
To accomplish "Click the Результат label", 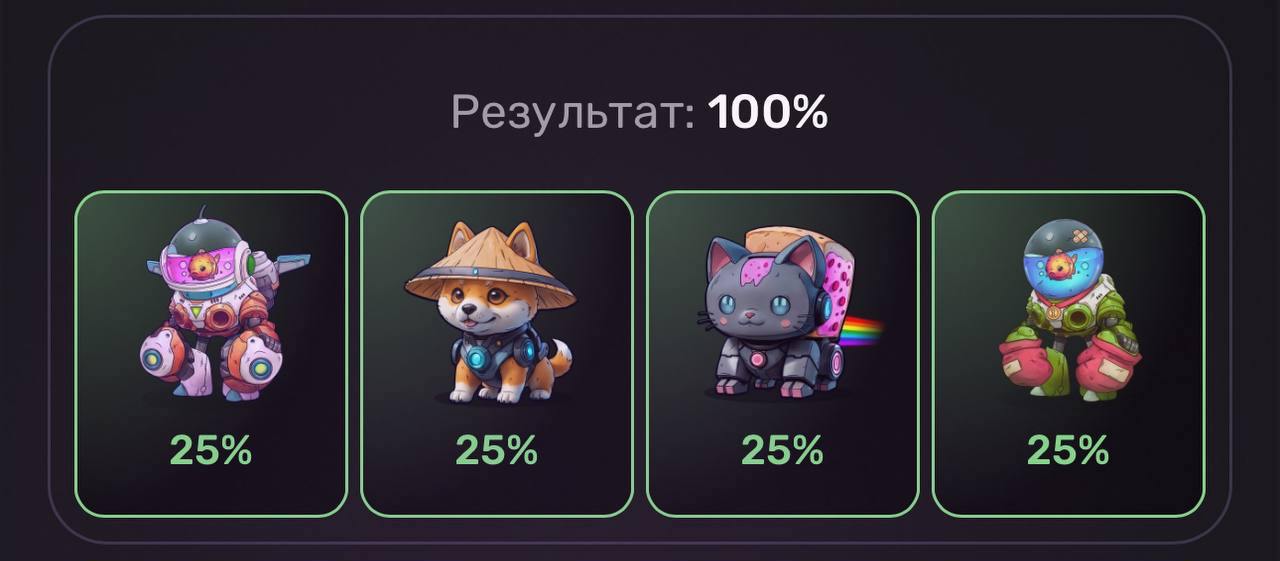I will [x=573, y=112].
